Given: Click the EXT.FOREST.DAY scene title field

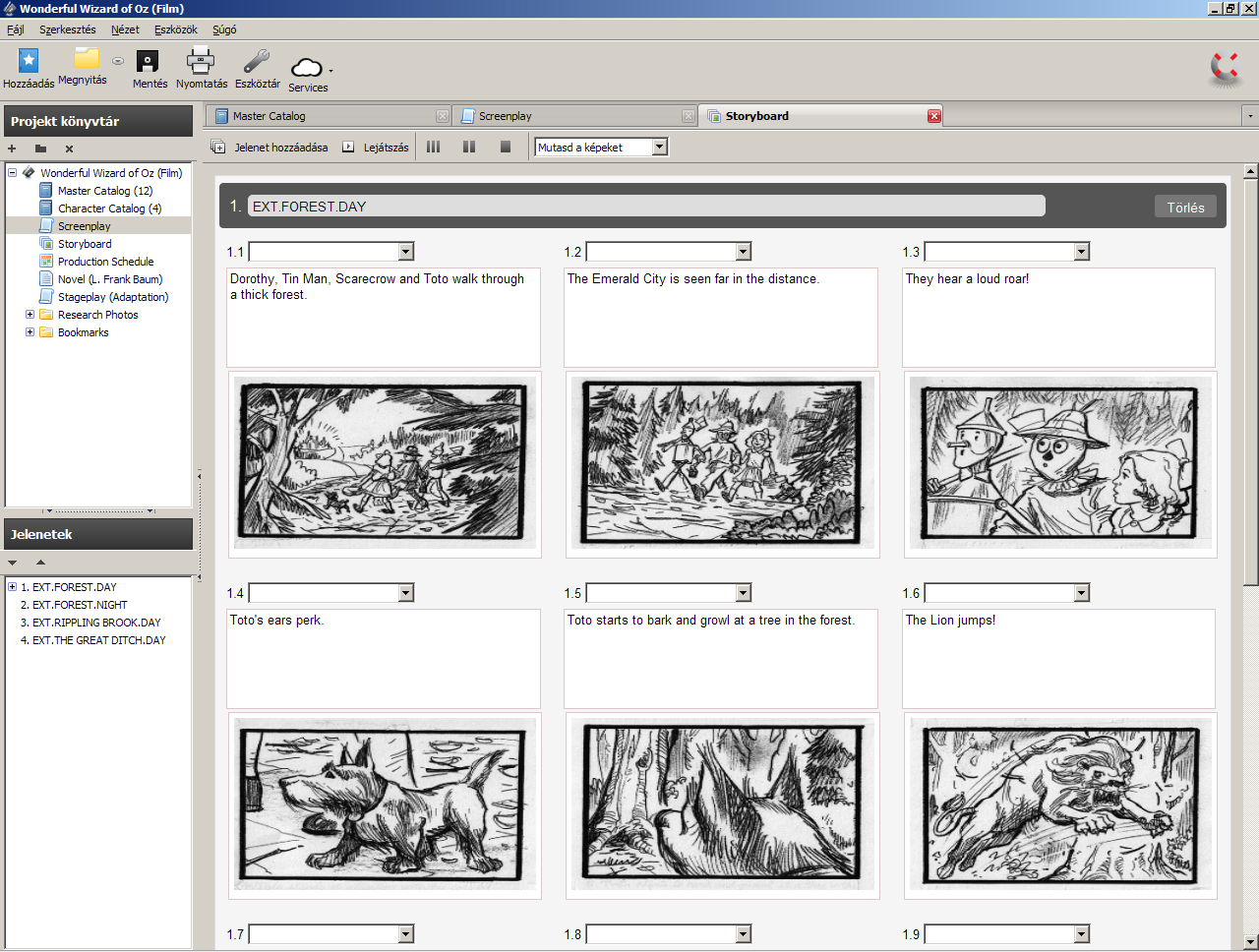Looking at the screenshot, I should 646,206.
